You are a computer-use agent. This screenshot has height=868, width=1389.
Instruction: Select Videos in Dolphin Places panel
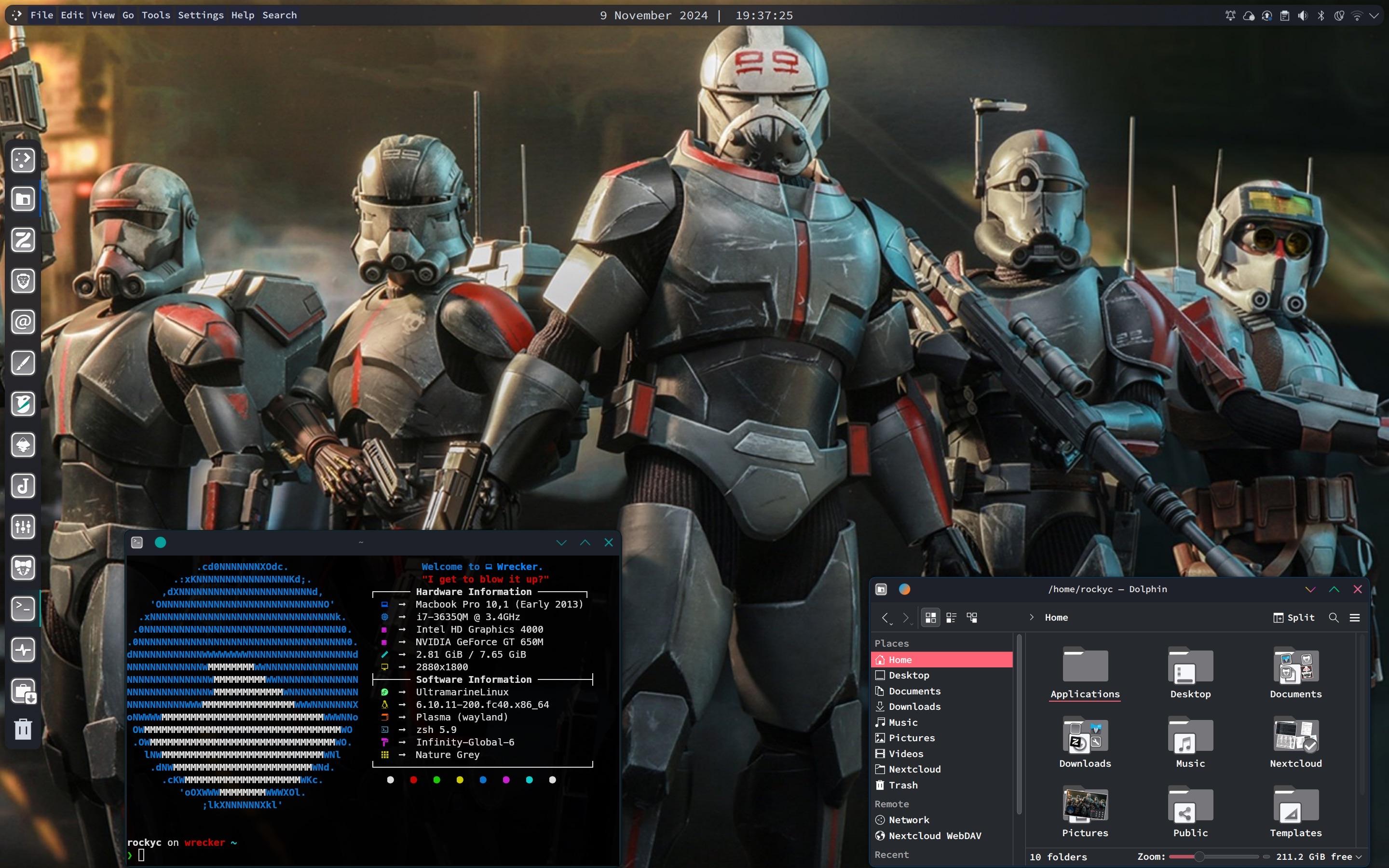(x=941, y=754)
